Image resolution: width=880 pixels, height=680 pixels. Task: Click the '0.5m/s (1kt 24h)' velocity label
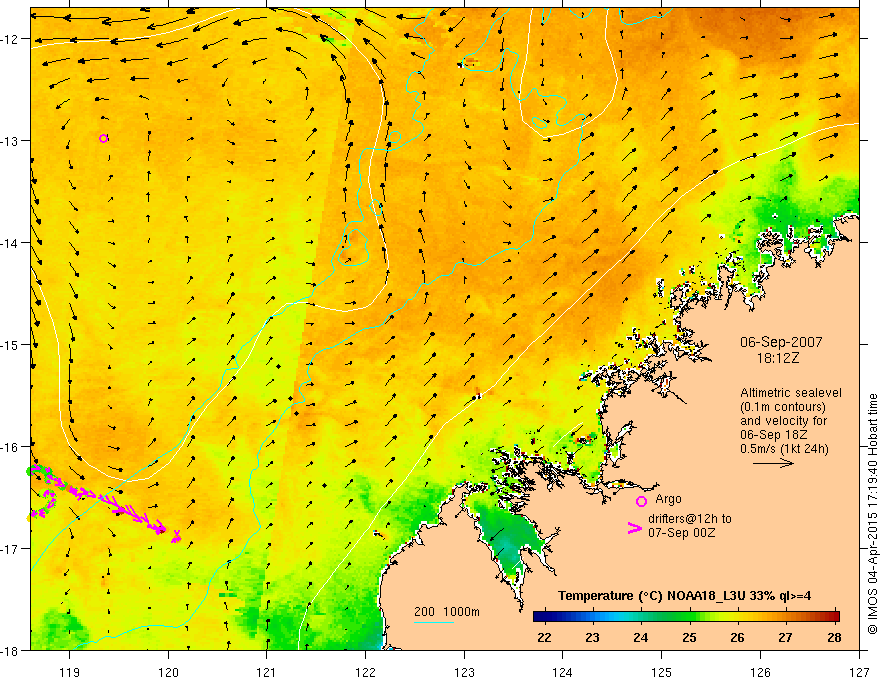[x=784, y=449]
